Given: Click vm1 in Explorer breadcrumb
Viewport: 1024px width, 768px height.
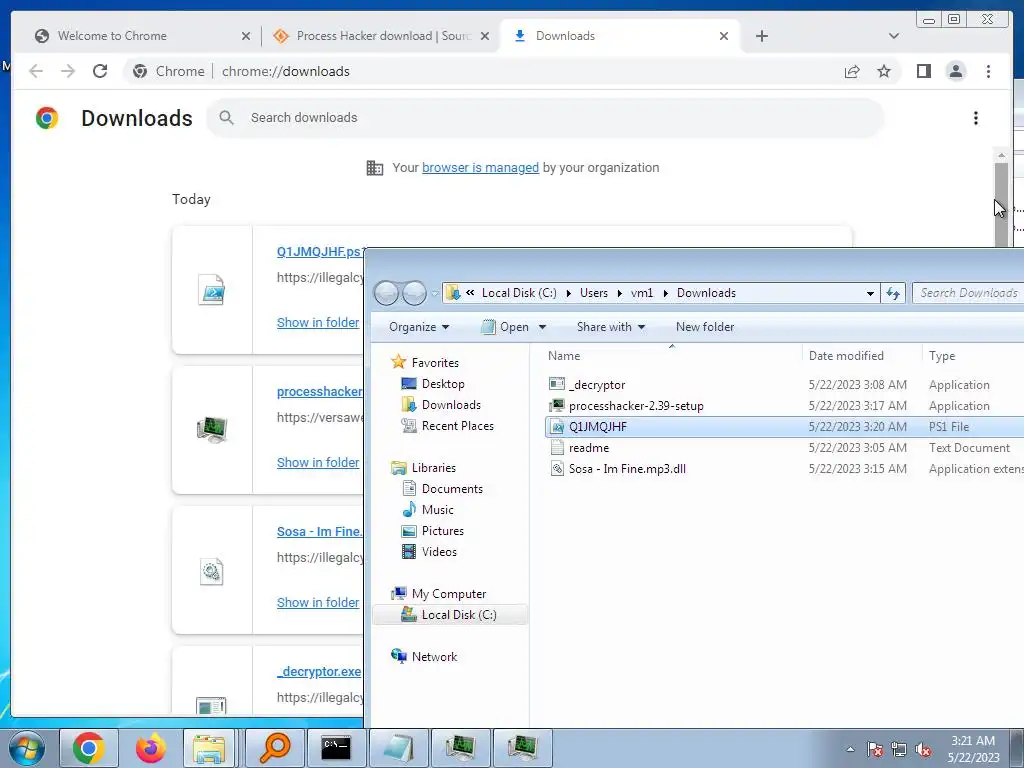Looking at the screenshot, I should (x=641, y=293).
